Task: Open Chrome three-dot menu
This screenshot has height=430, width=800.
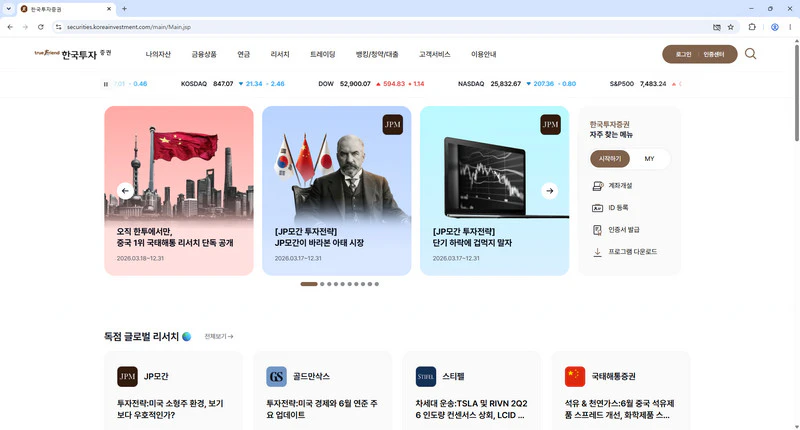Action: 790,27
